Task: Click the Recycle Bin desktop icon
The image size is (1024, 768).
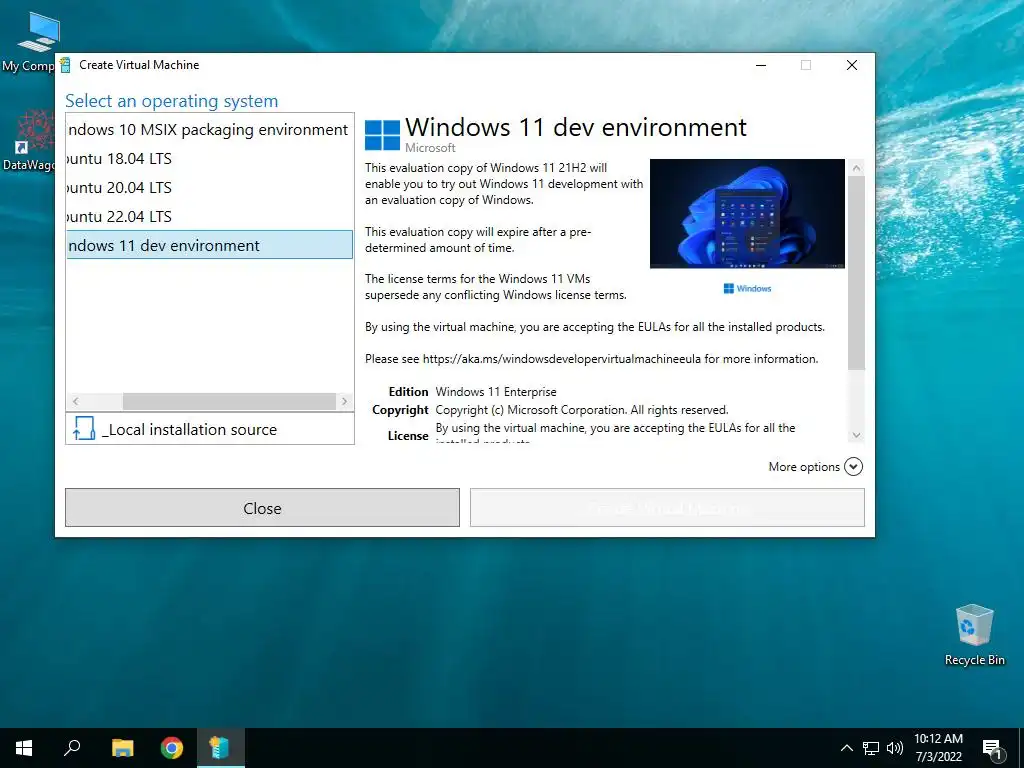Action: point(974,635)
